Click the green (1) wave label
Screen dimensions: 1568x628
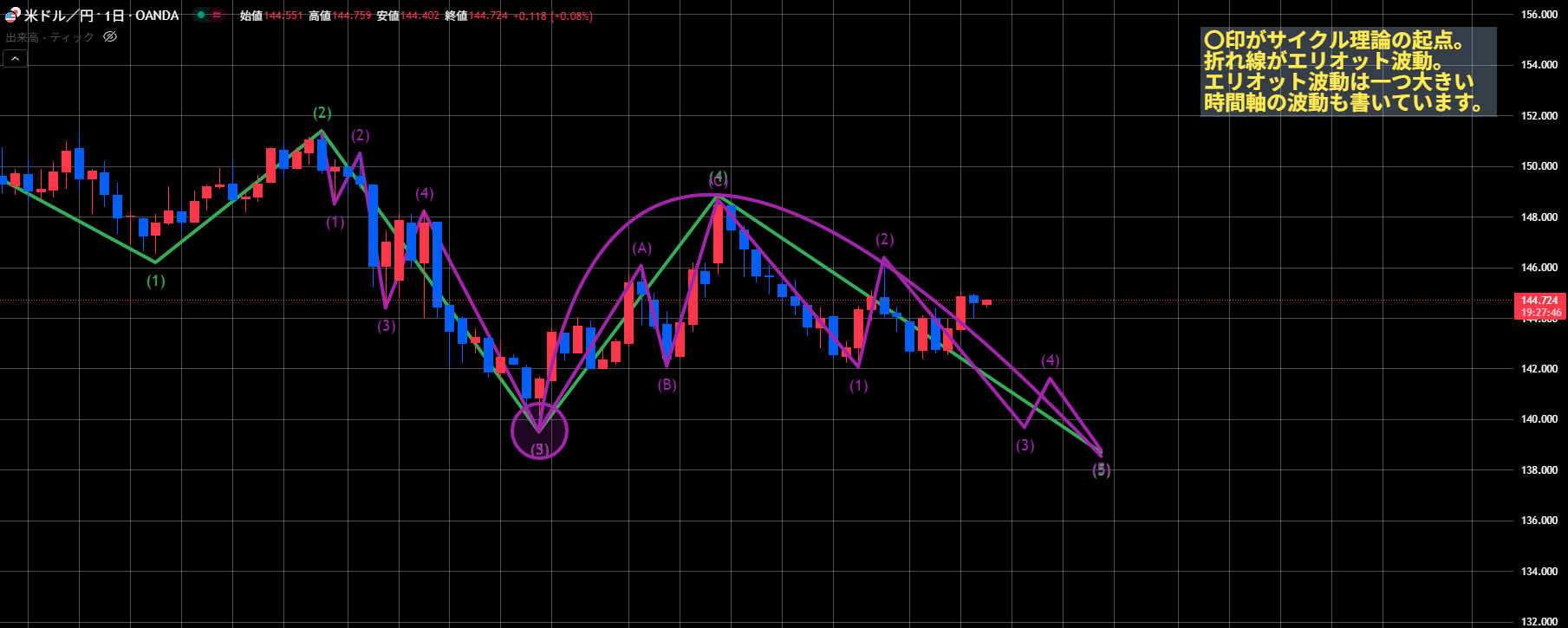pos(155,281)
